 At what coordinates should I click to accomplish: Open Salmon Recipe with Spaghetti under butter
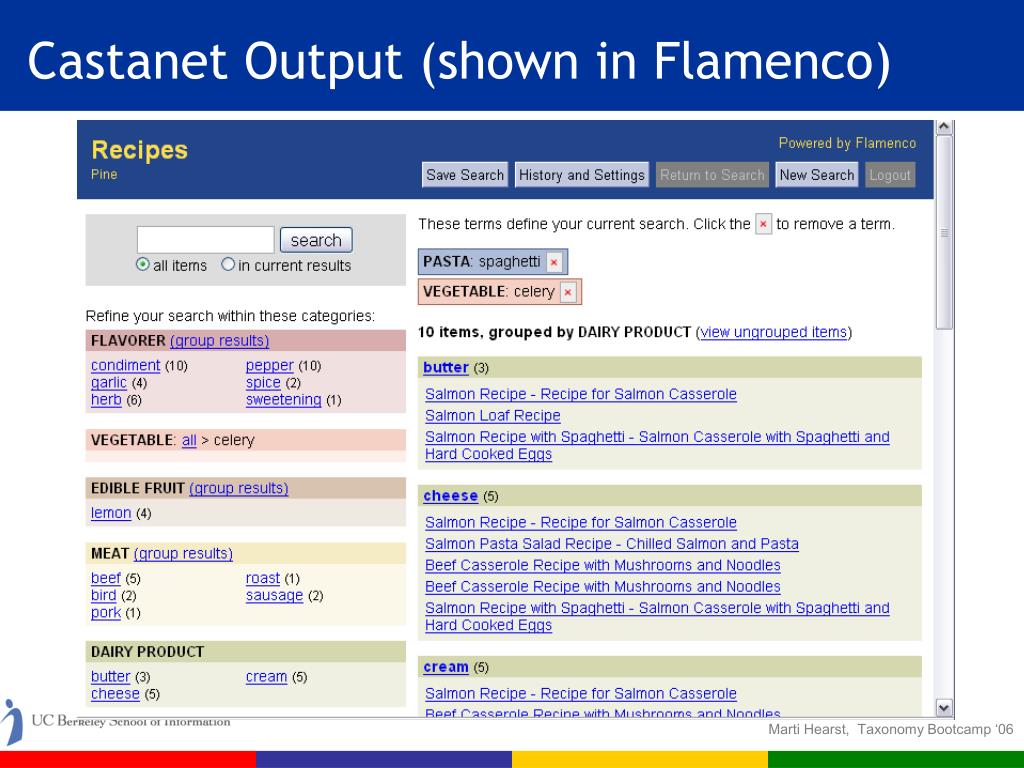(x=657, y=445)
